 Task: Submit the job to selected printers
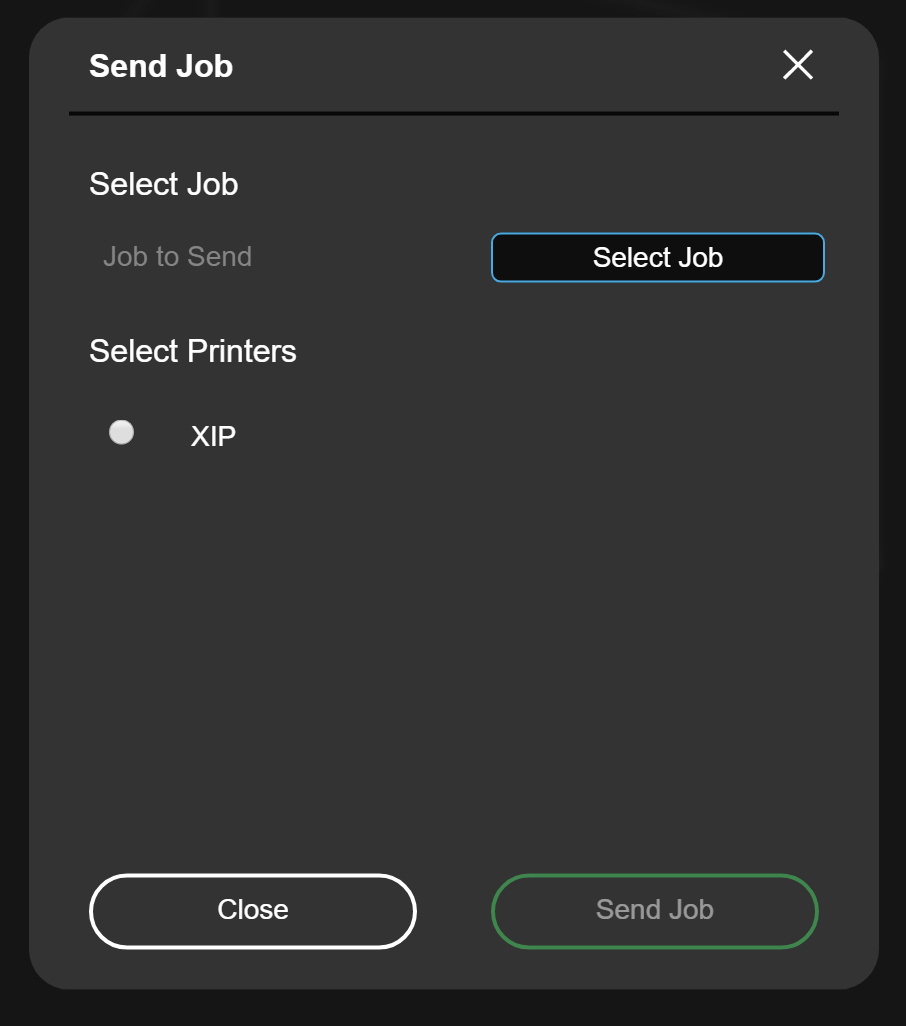click(654, 910)
